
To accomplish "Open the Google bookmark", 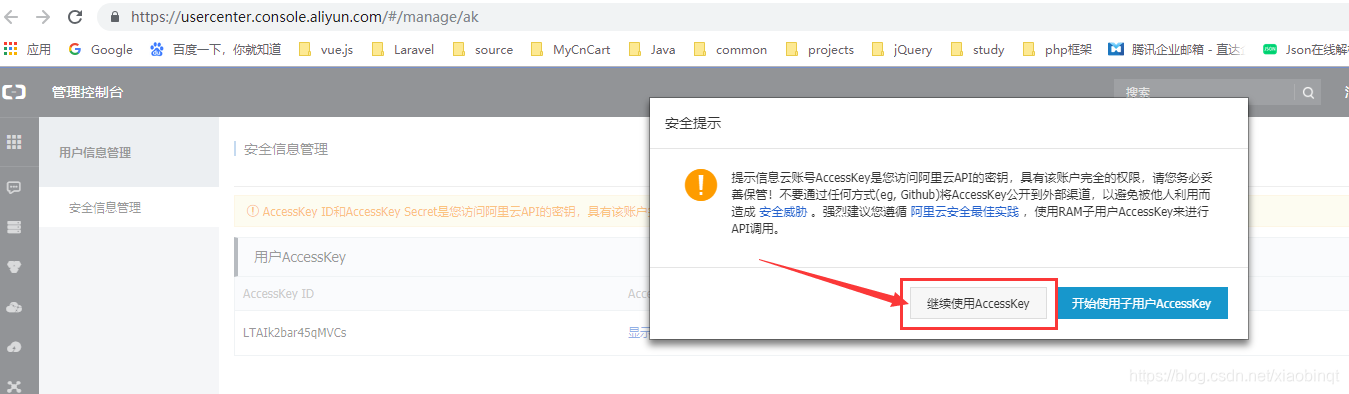I will 101,49.
